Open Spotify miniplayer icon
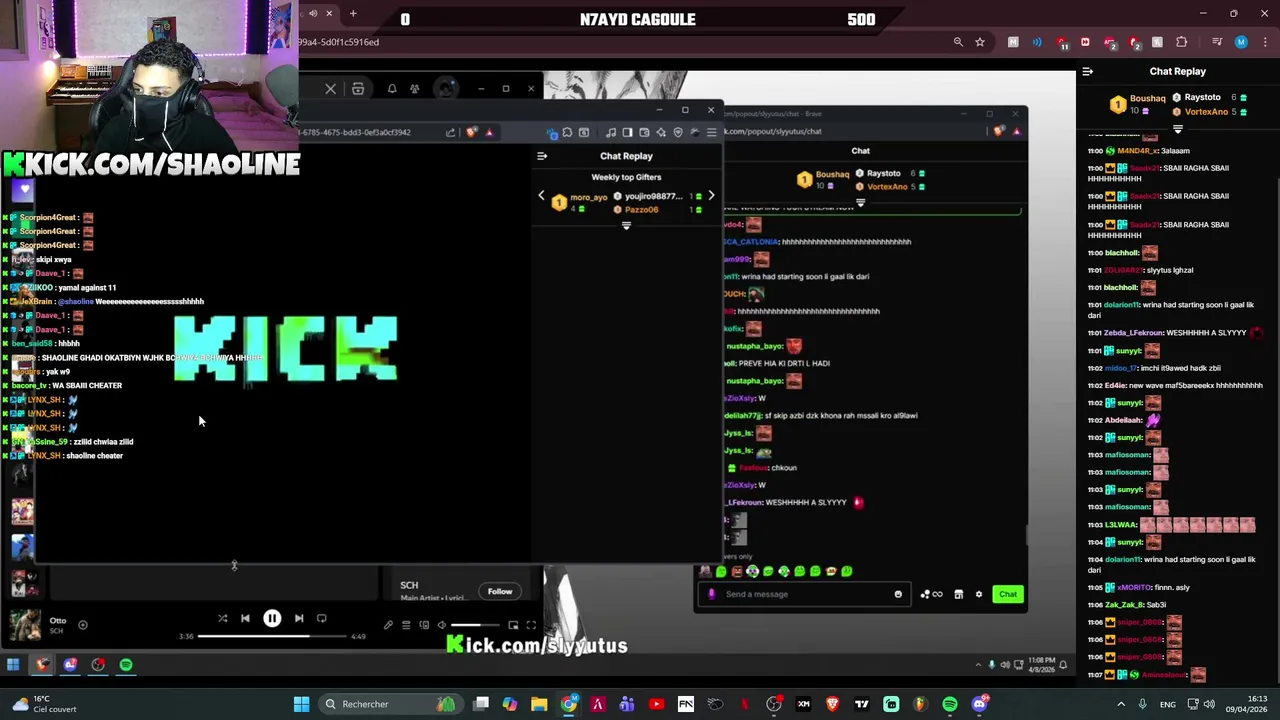 [x=513, y=626]
